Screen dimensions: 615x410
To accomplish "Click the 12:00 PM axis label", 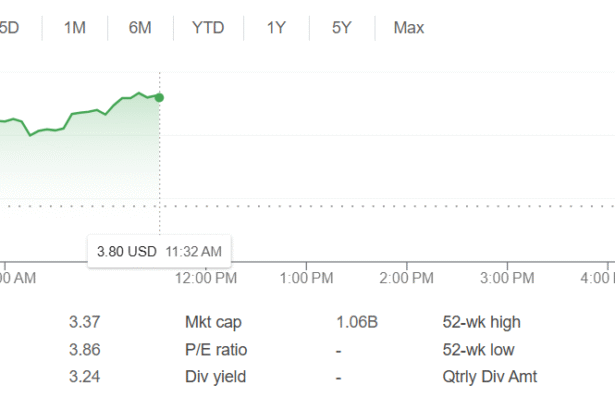I will tap(206, 277).
